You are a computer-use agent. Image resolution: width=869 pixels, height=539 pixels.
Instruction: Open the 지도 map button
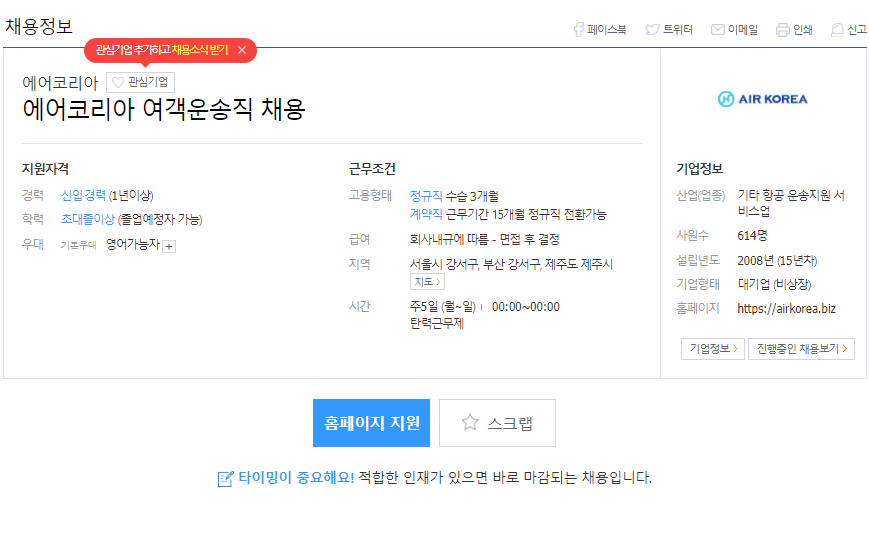pos(427,282)
